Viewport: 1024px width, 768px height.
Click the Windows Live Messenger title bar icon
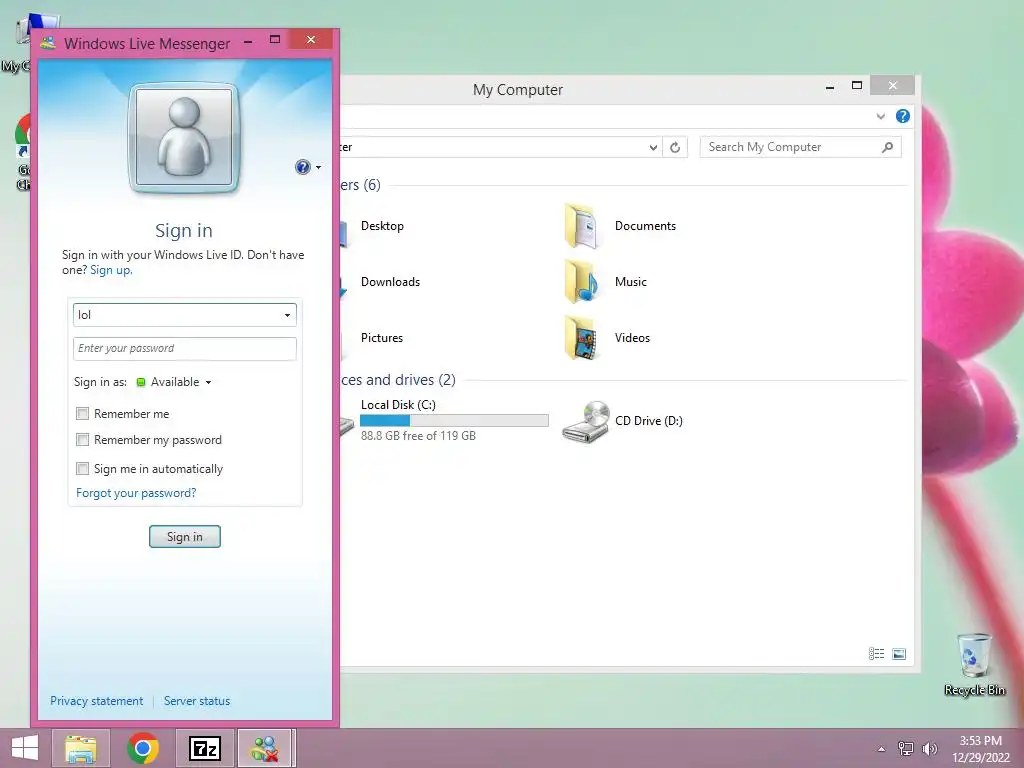pos(48,44)
